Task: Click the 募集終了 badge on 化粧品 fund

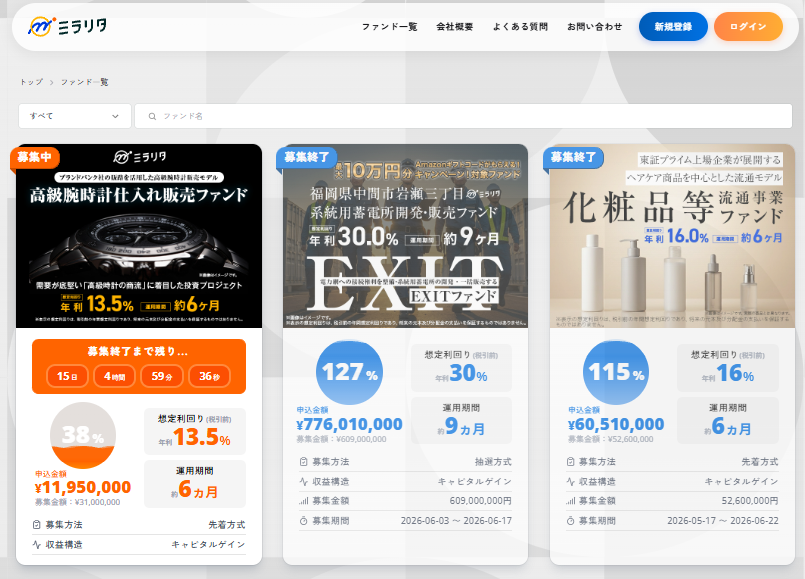Action: [x=573, y=157]
